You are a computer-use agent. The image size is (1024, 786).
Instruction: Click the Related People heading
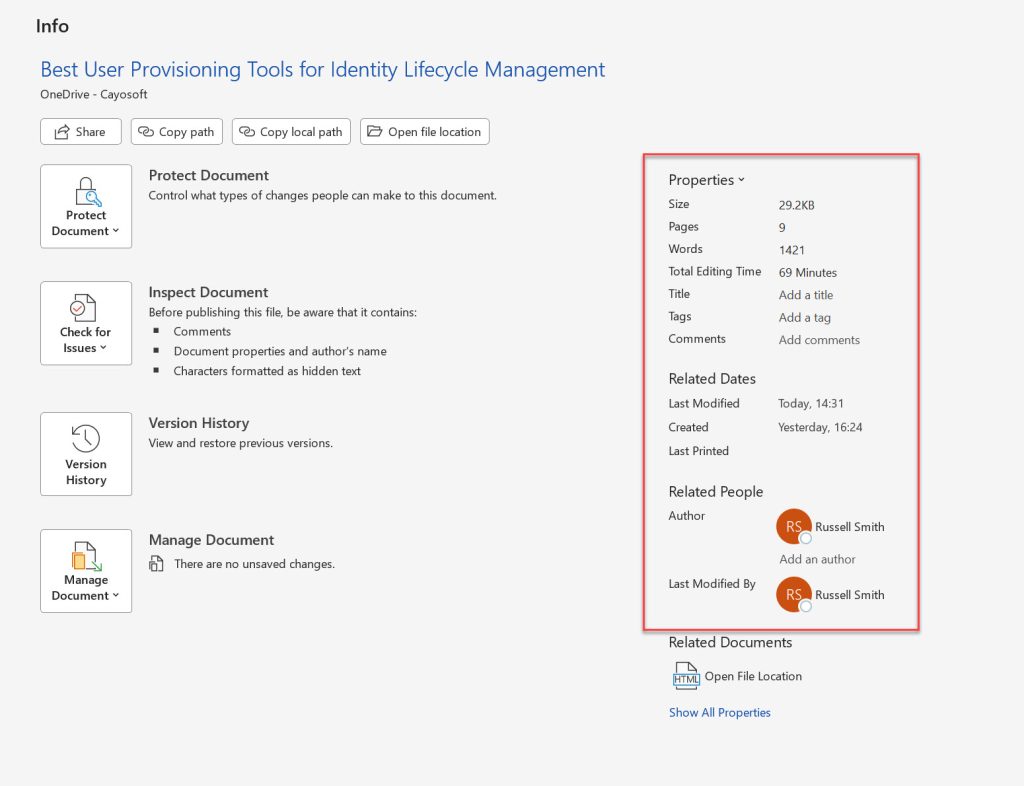[716, 492]
